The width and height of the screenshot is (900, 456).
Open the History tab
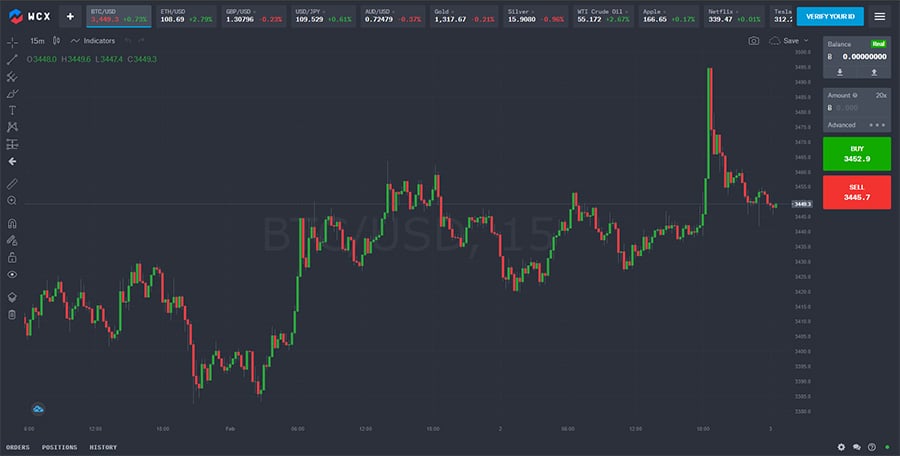coord(103,447)
